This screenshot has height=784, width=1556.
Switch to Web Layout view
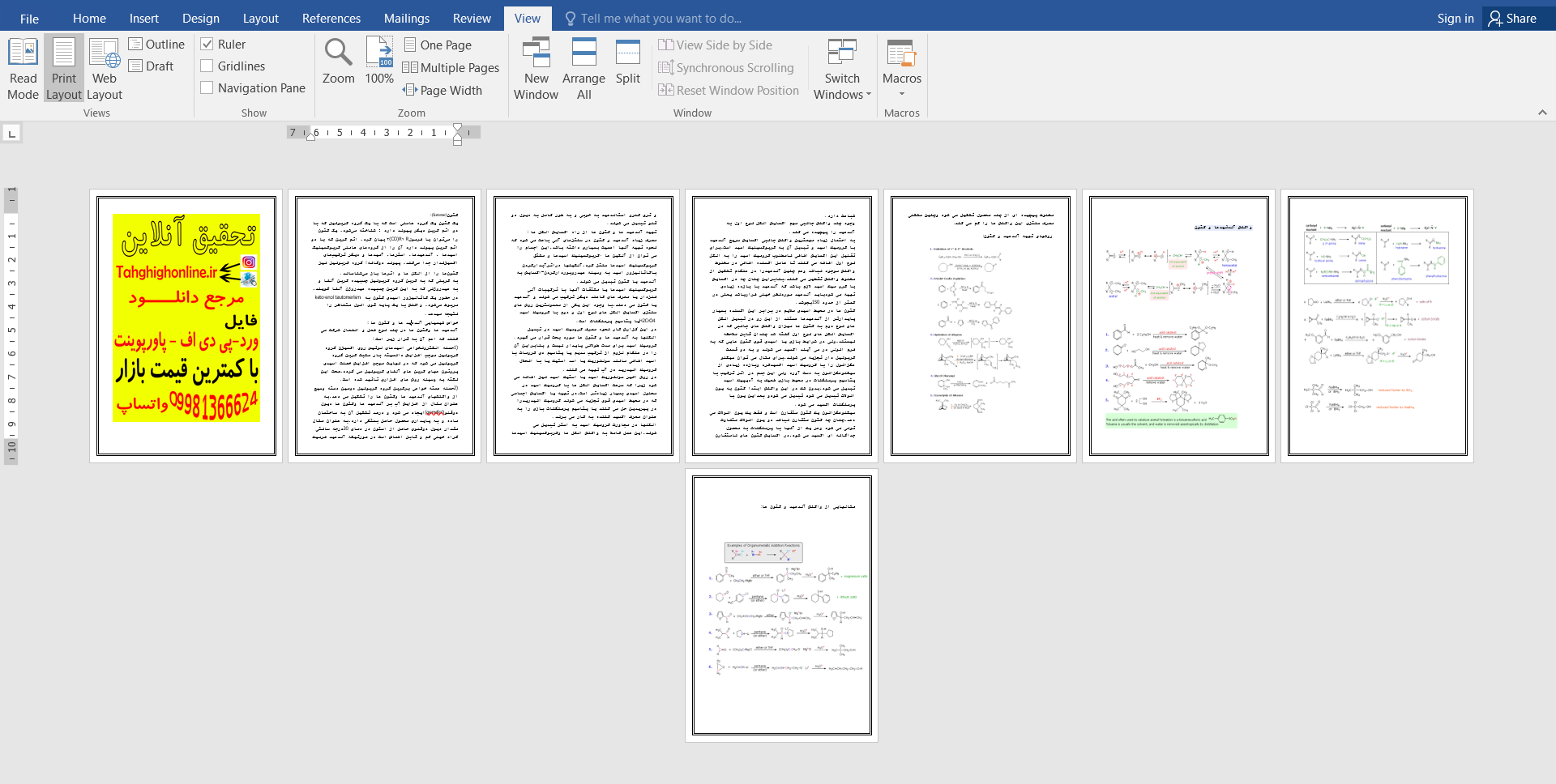tap(105, 69)
